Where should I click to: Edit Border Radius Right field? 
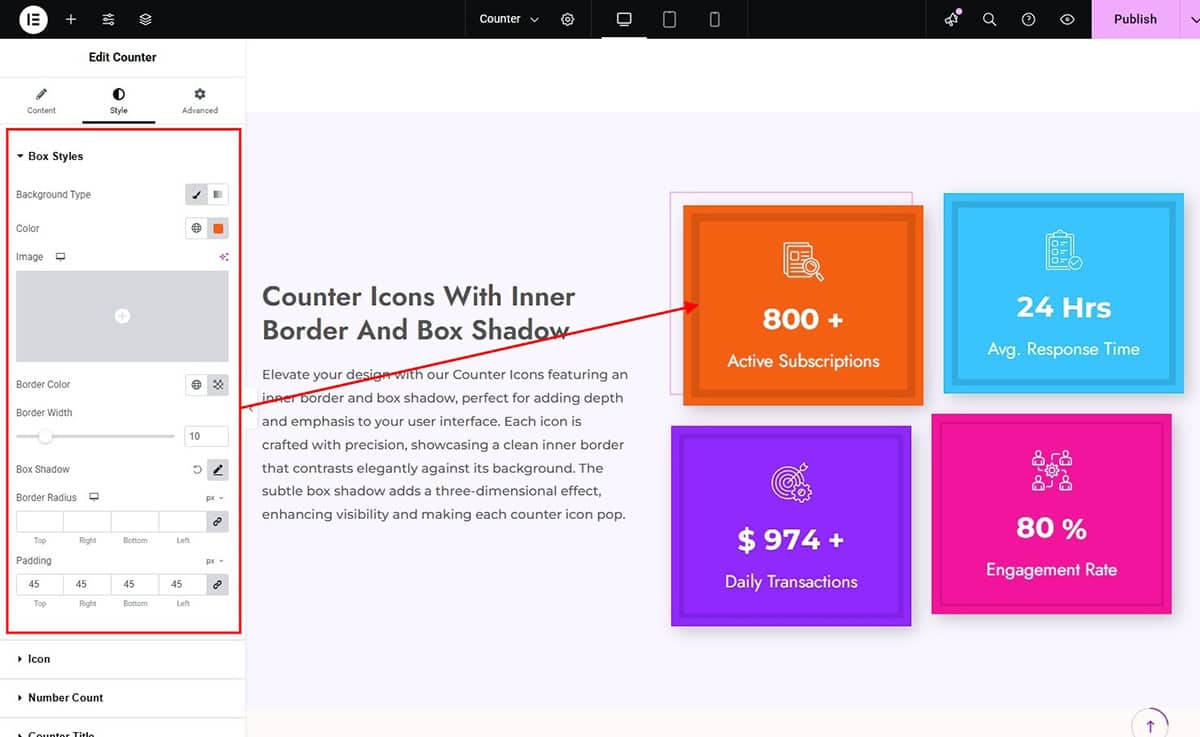coord(87,522)
